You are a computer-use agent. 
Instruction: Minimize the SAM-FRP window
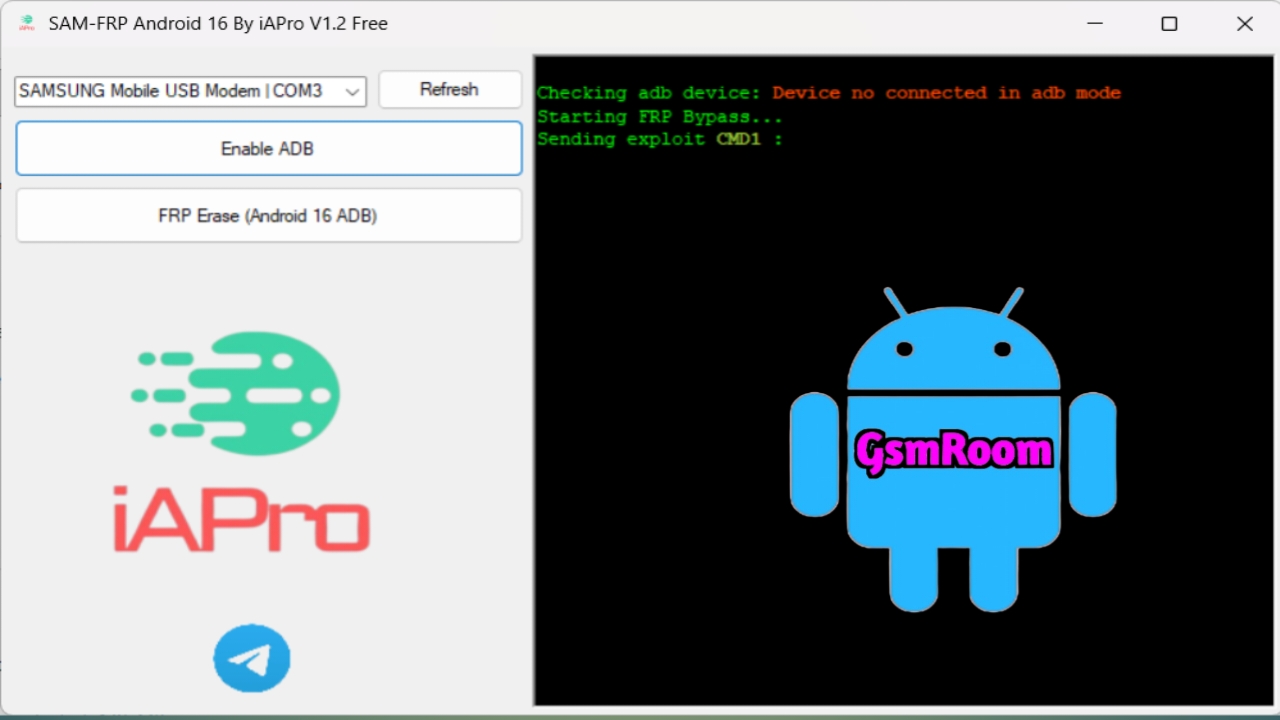[x=1093, y=24]
